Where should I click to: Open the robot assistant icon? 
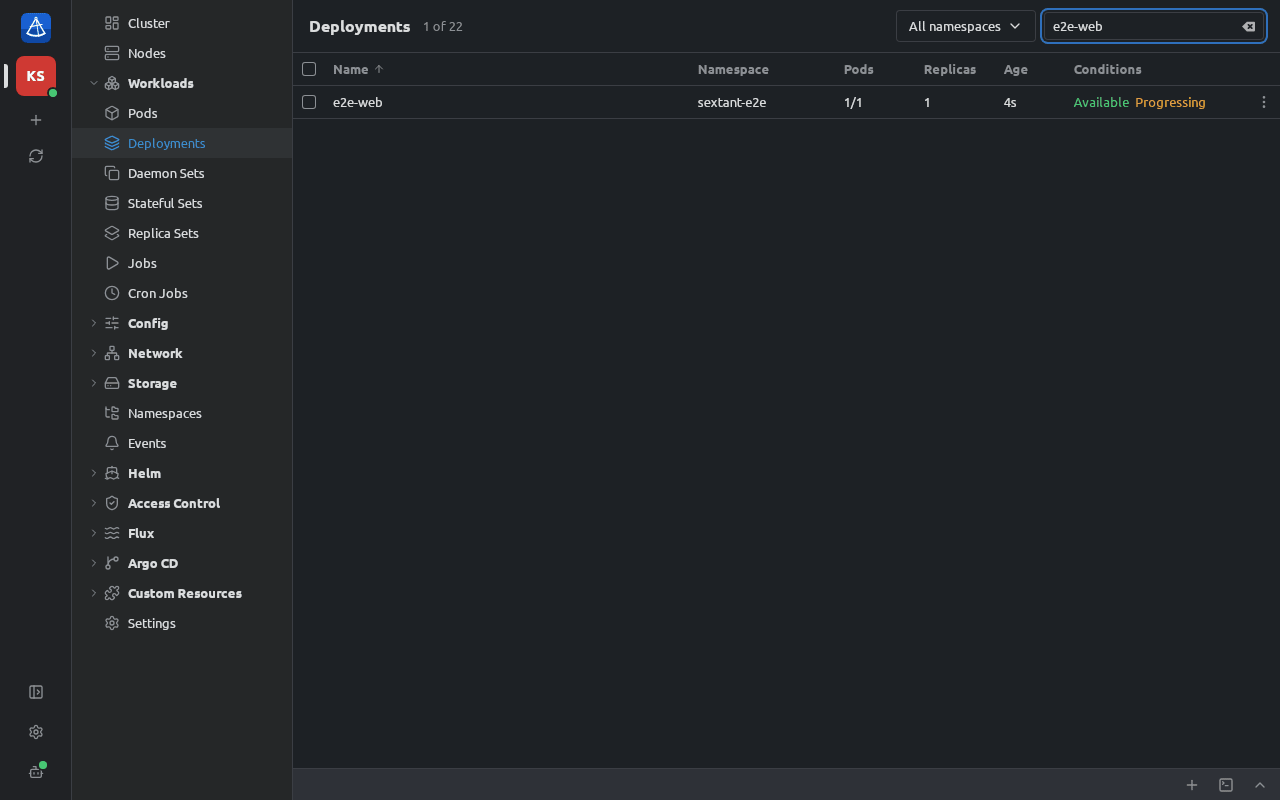tap(36, 772)
